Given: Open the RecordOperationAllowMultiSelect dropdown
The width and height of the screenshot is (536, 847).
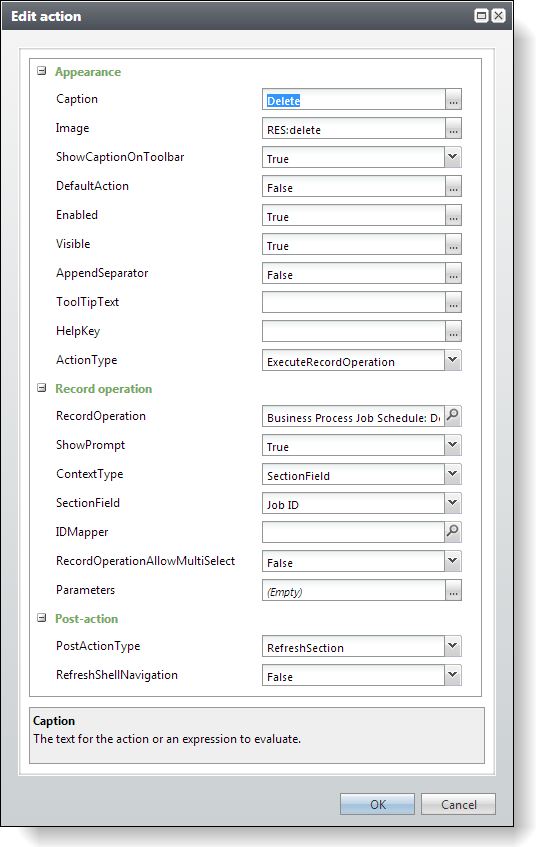Looking at the screenshot, I should click(453, 561).
